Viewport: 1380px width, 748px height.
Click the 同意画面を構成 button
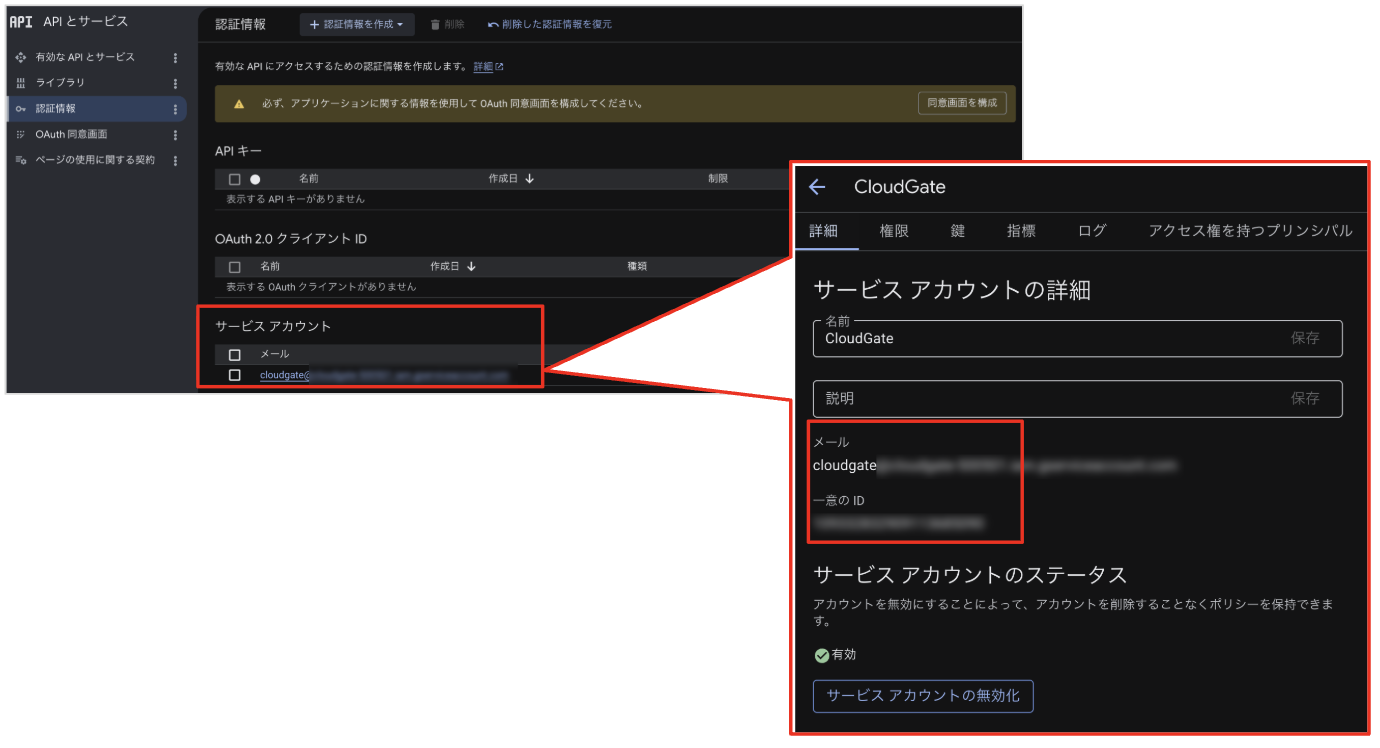click(962, 103)
